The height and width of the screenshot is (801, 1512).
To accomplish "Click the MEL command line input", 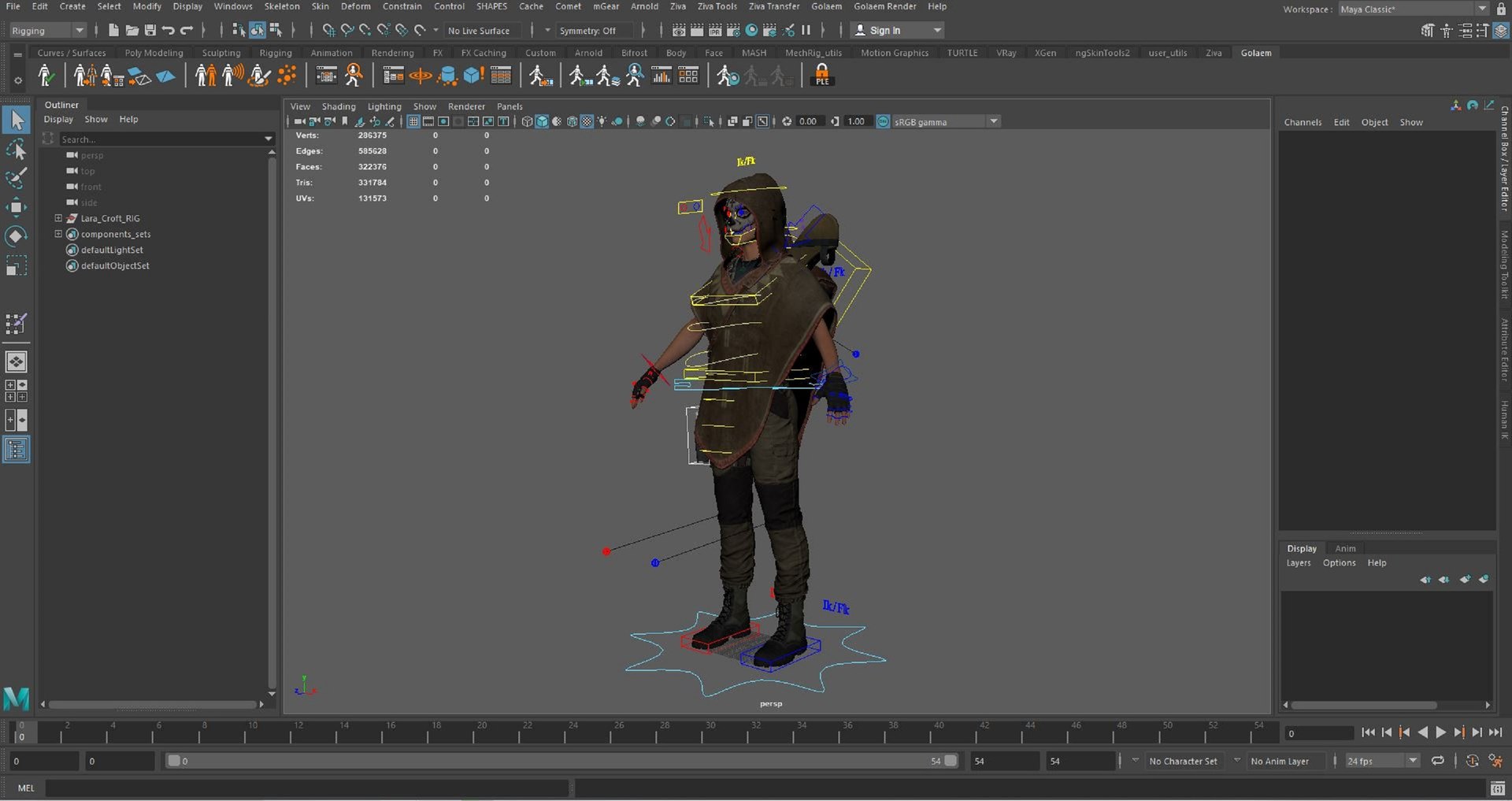I will [x=306, y=788].
